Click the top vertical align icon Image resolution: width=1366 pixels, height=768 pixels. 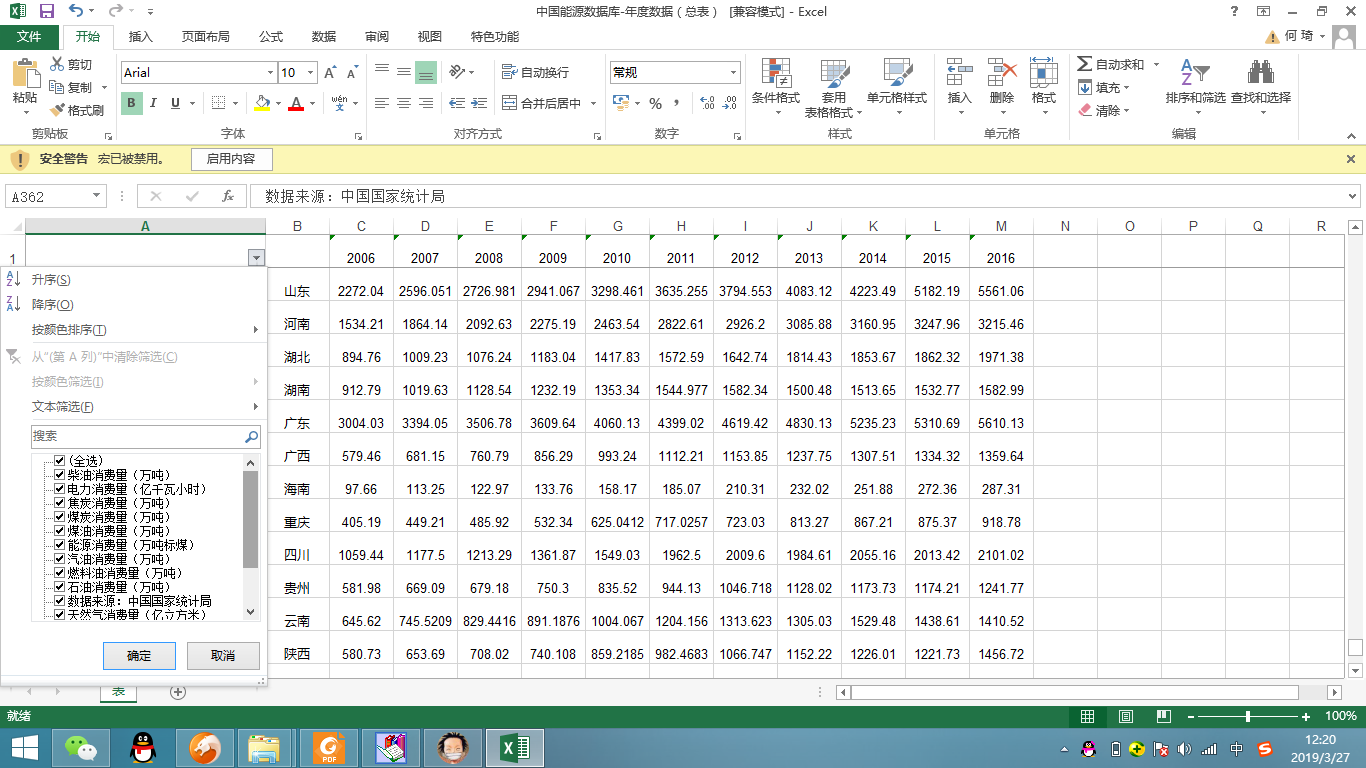click(x=382, y=72)
